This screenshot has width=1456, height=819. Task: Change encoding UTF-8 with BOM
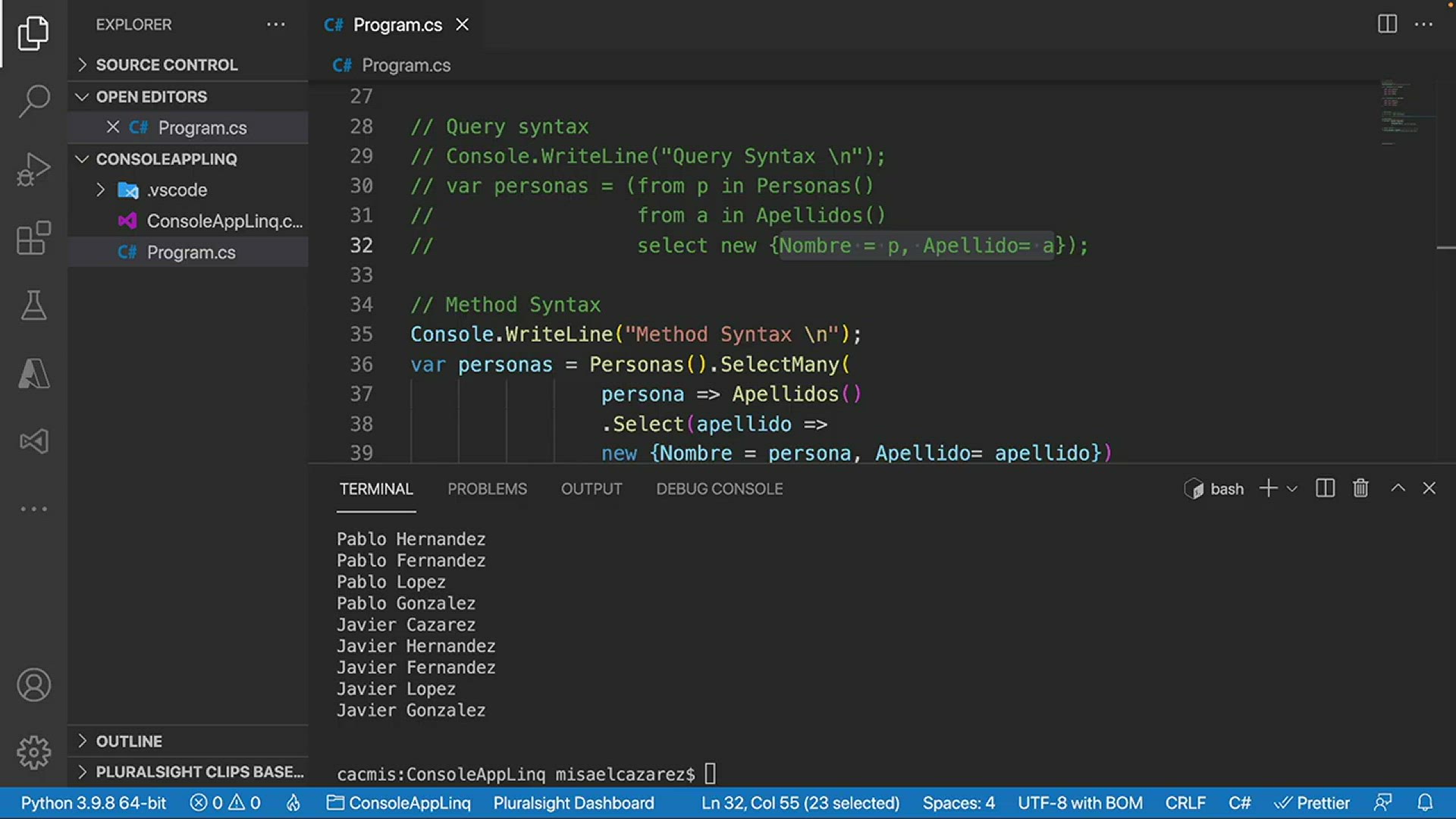1080,802
